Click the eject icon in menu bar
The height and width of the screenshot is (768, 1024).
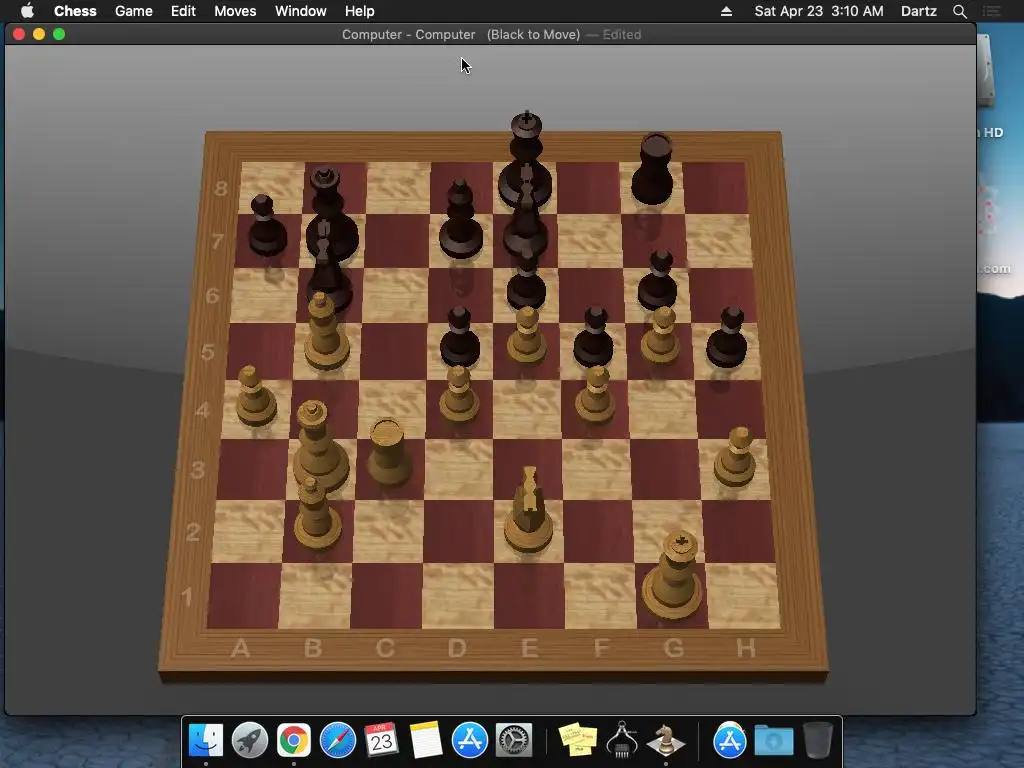[726, 11]
